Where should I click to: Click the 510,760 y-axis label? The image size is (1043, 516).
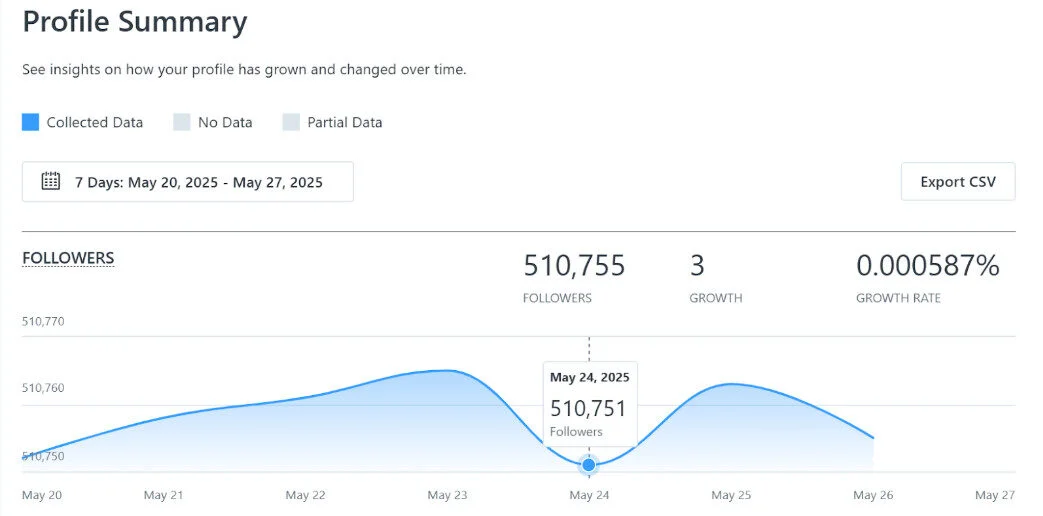click(x=43, y=388)
